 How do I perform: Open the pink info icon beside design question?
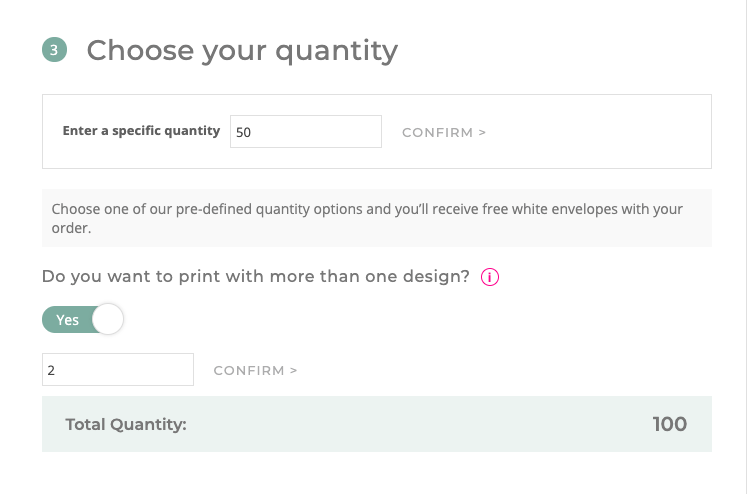tap(489, 277)
